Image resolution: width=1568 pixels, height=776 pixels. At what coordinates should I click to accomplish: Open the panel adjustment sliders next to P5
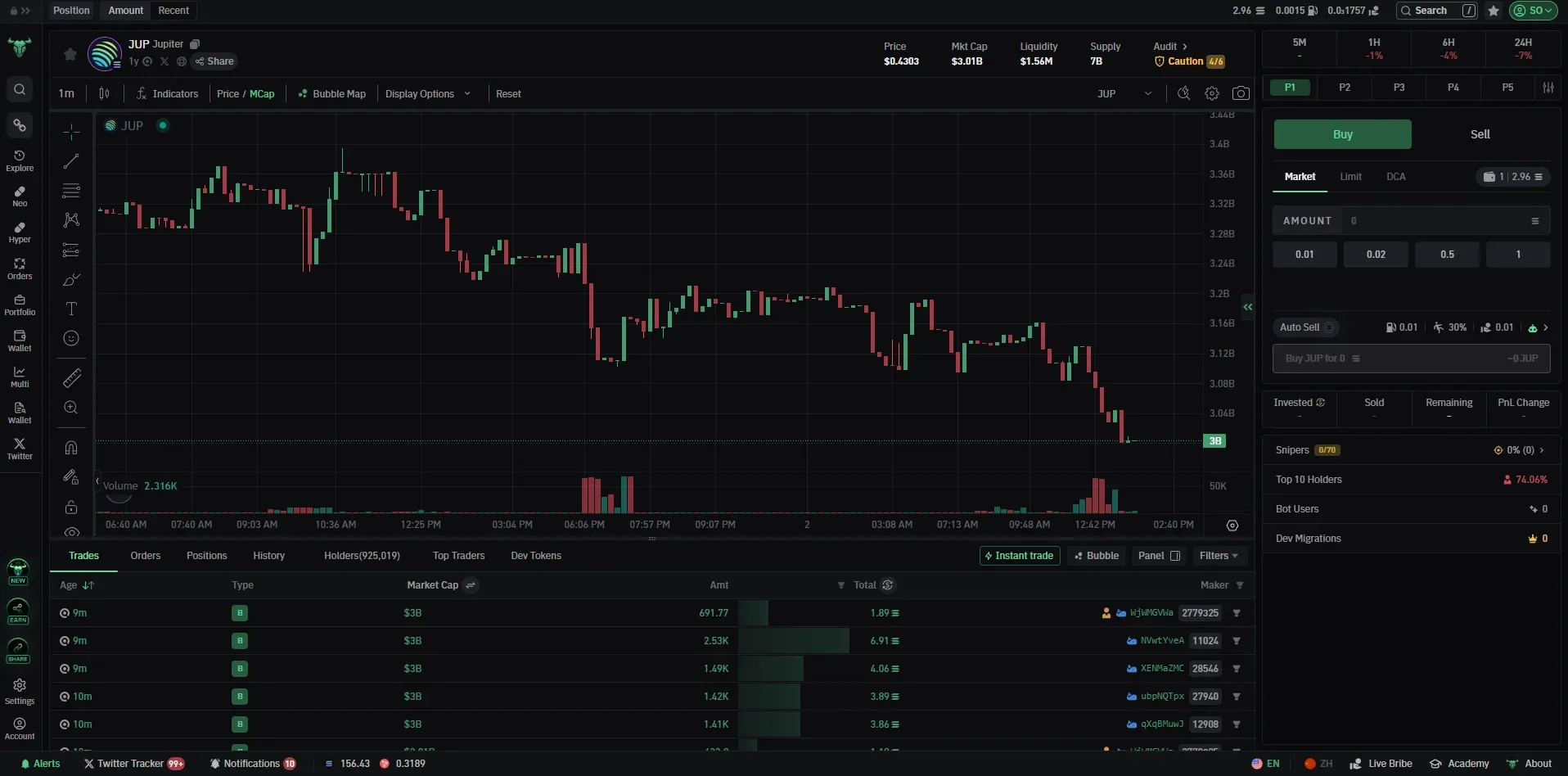(x=1548, y=88)
